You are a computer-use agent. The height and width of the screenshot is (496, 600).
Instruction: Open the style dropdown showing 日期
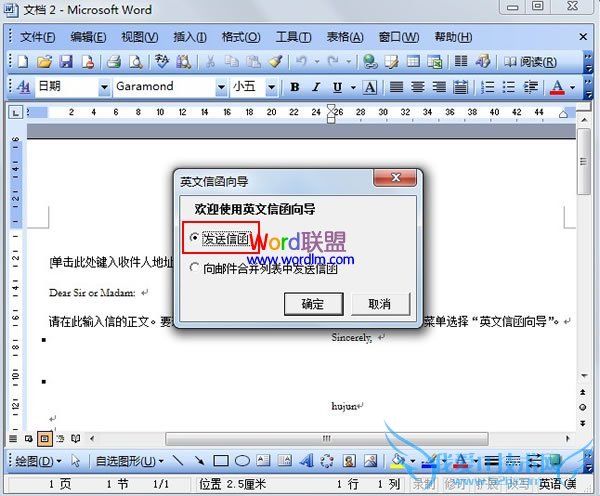(x=104, y=87)
